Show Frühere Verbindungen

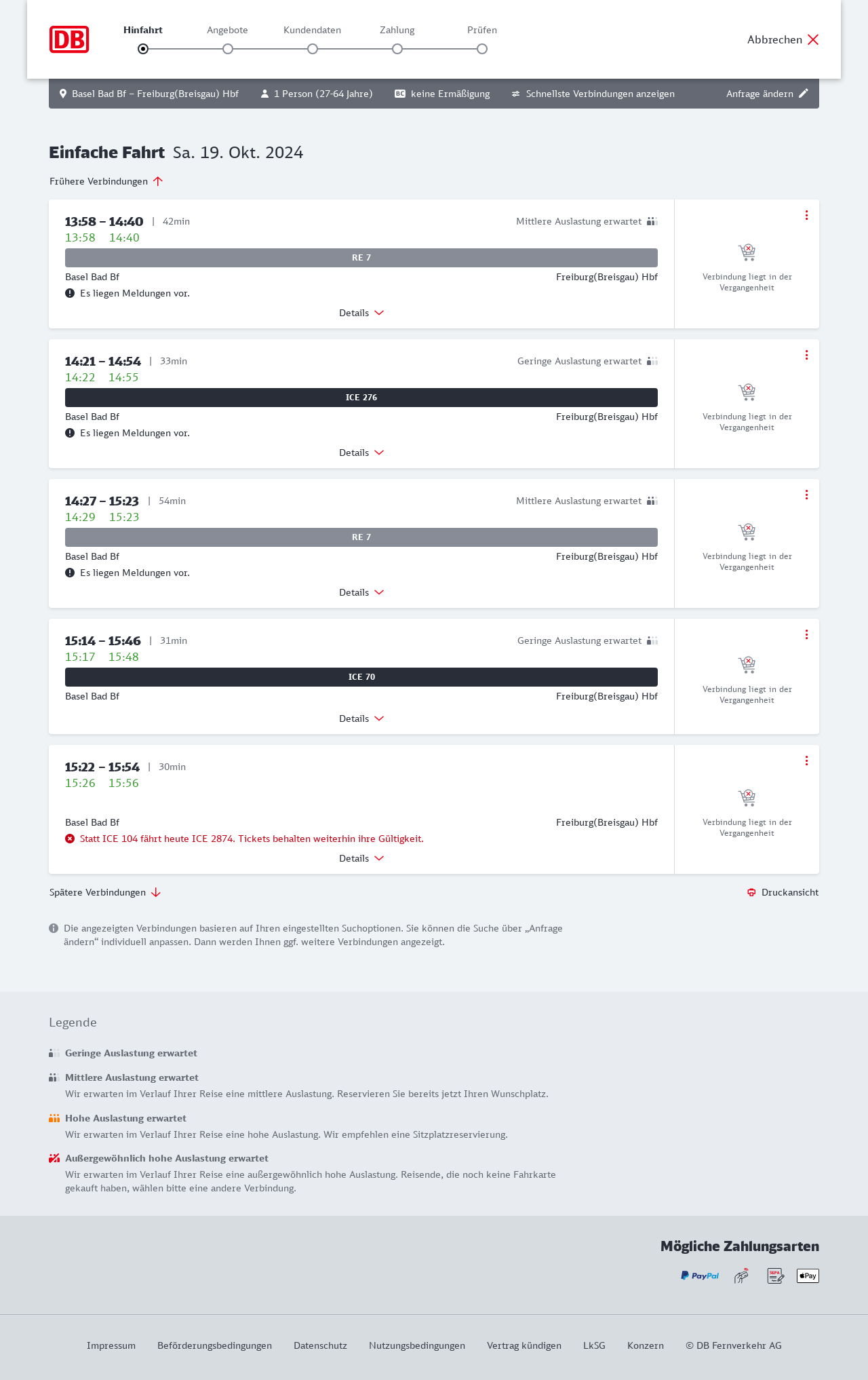coord(106,181)
